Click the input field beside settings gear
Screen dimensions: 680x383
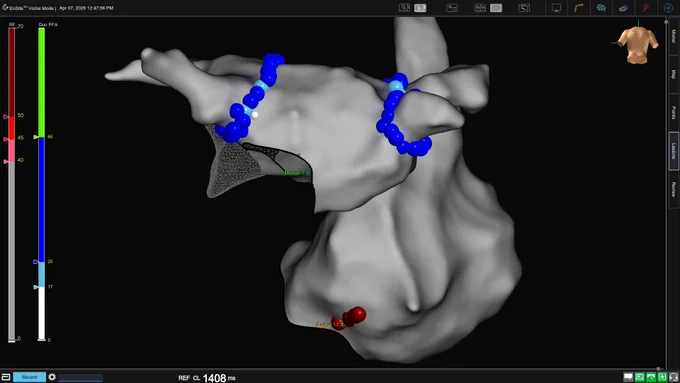coord(81,377)
